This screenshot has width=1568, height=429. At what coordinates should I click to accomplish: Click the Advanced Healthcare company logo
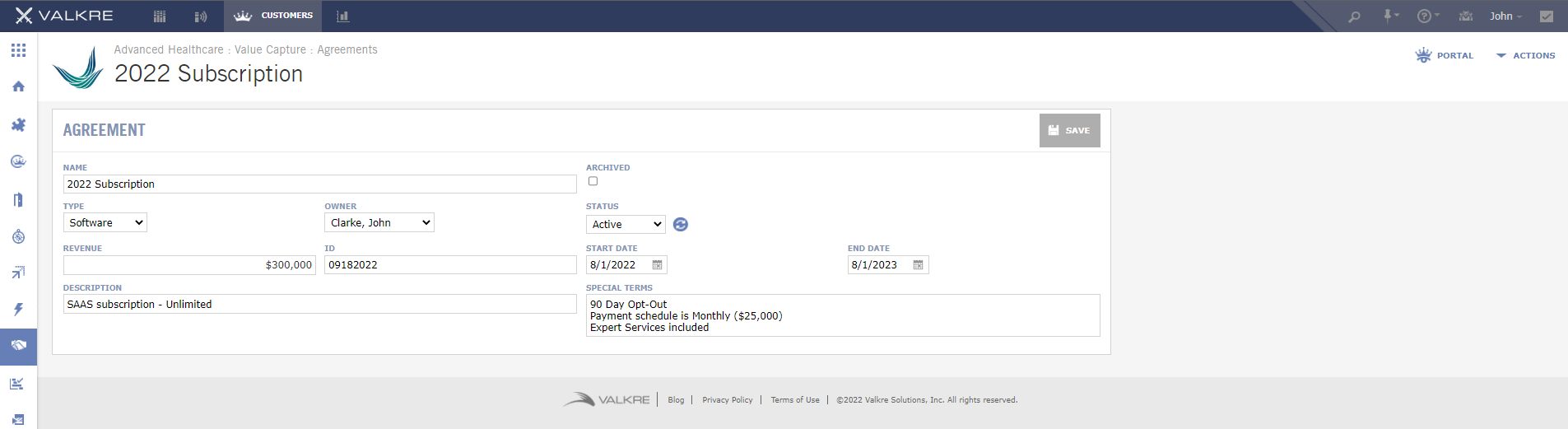[78, 68]
